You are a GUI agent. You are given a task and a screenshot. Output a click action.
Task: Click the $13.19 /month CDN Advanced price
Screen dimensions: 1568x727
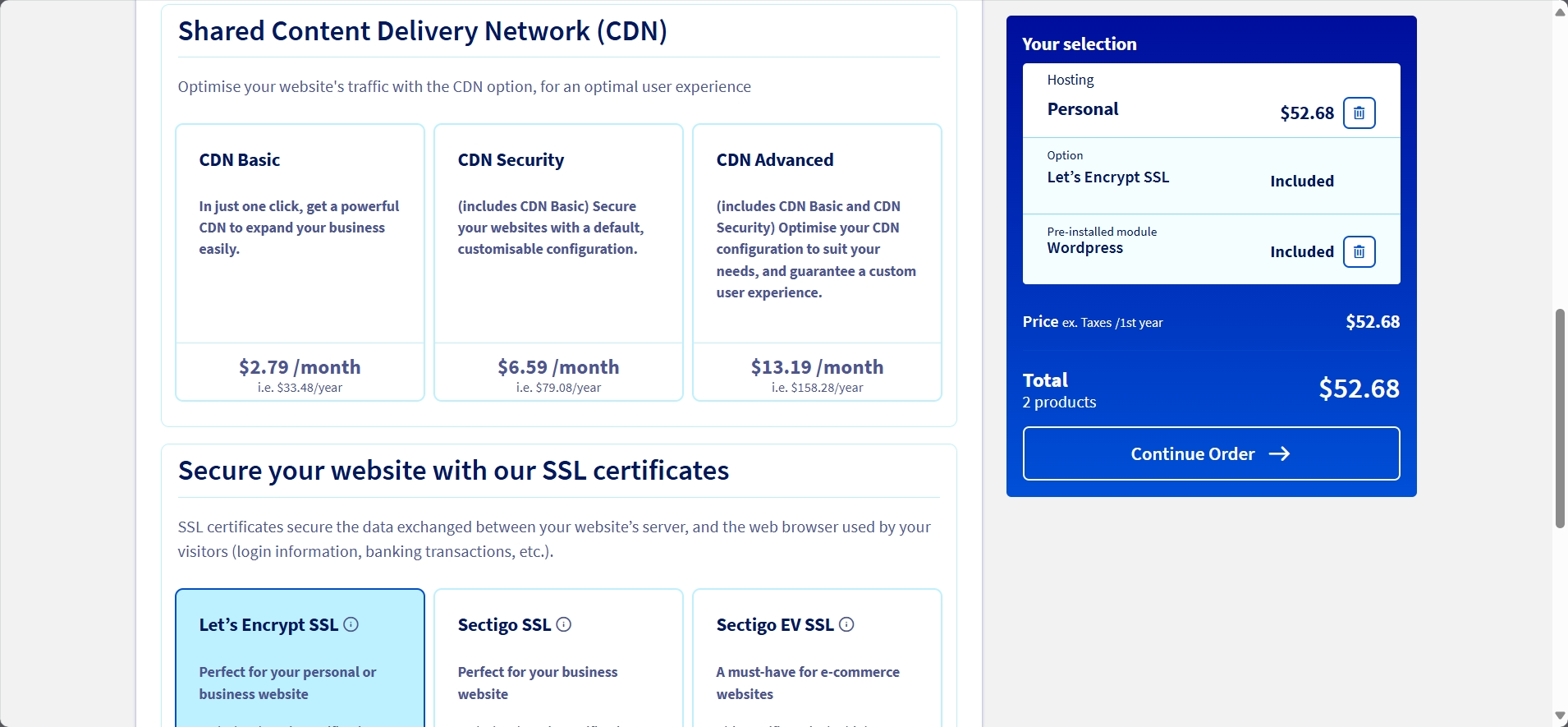pyautogui.click(x=817, y=367)
